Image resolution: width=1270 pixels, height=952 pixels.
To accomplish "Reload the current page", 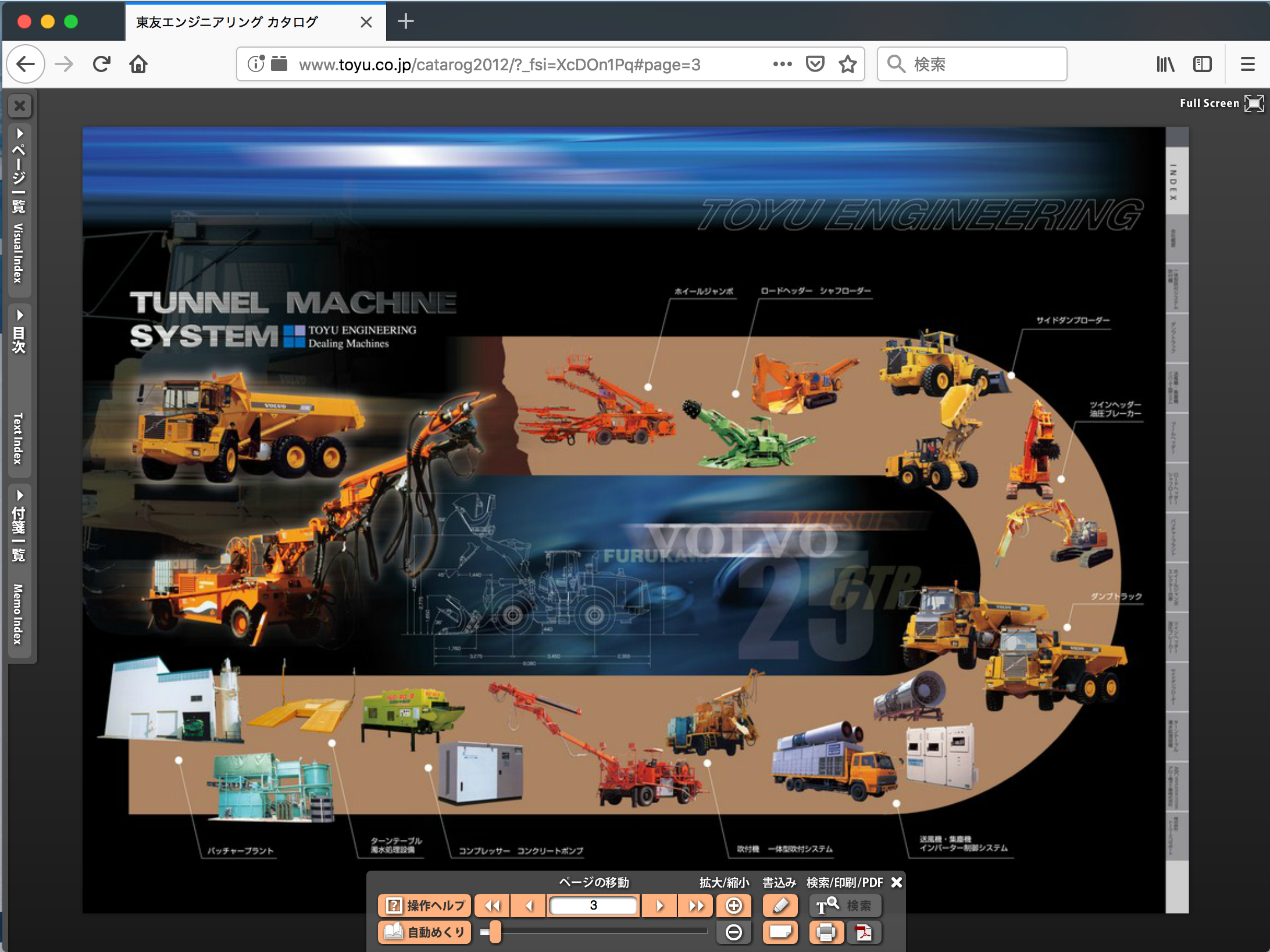I will (101, 64).
